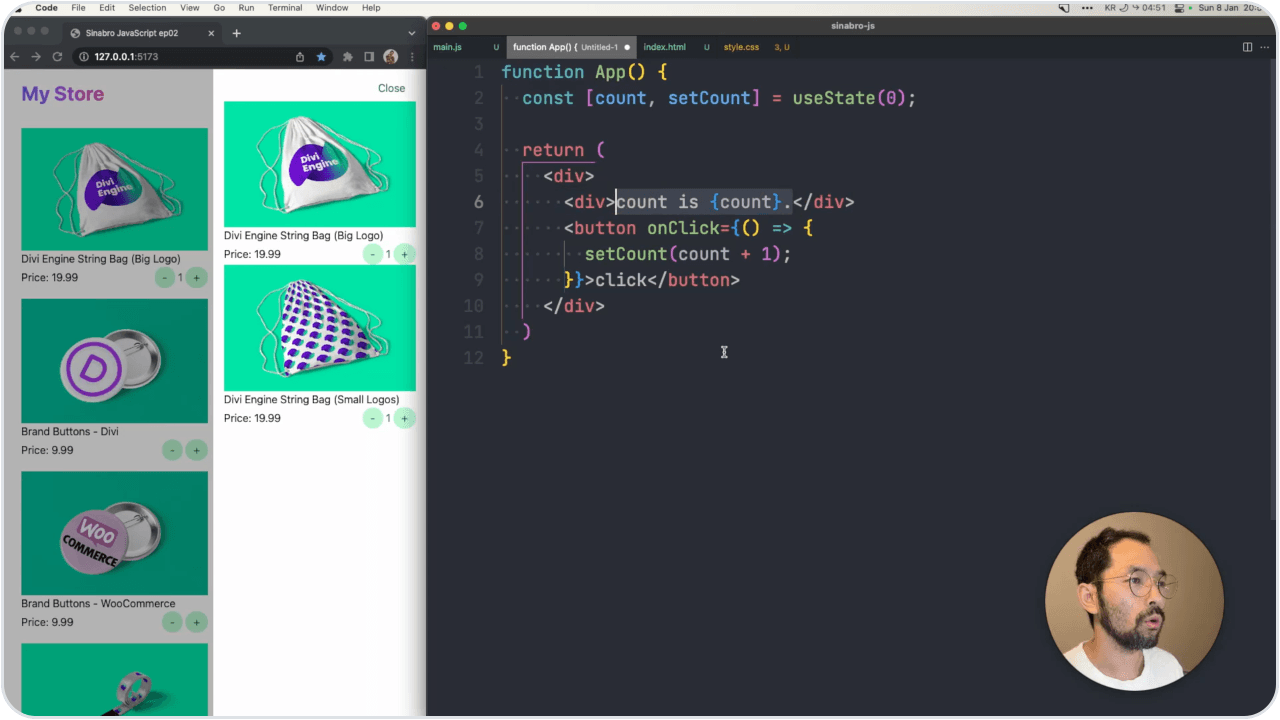Decrease Brand Buttons - Divi quantity
Screen dimensions: 1280x720
pos(172,450)
